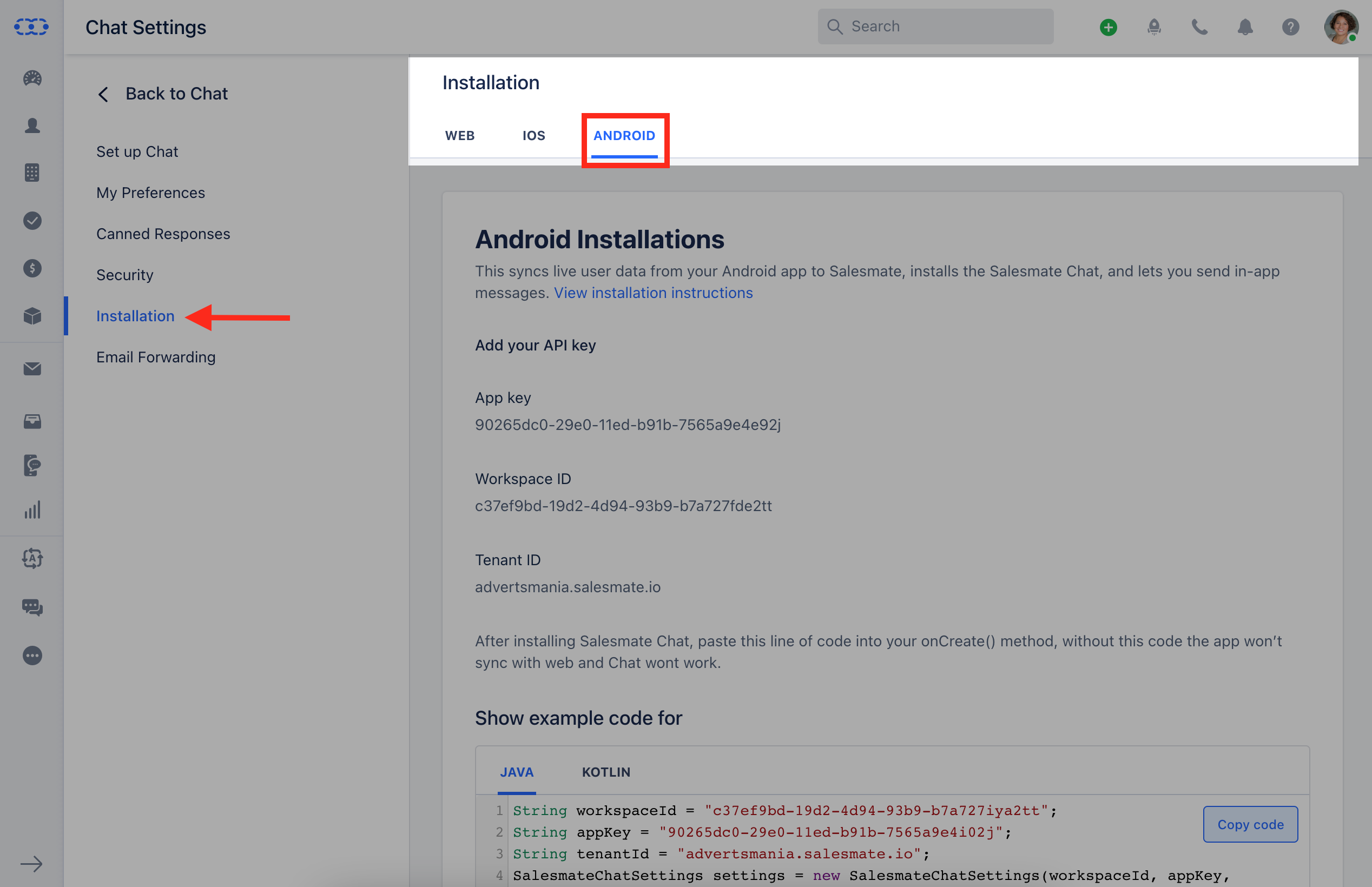
Task: Click the Workspace ID value c37ef9bd
Action: click(623, 506)
